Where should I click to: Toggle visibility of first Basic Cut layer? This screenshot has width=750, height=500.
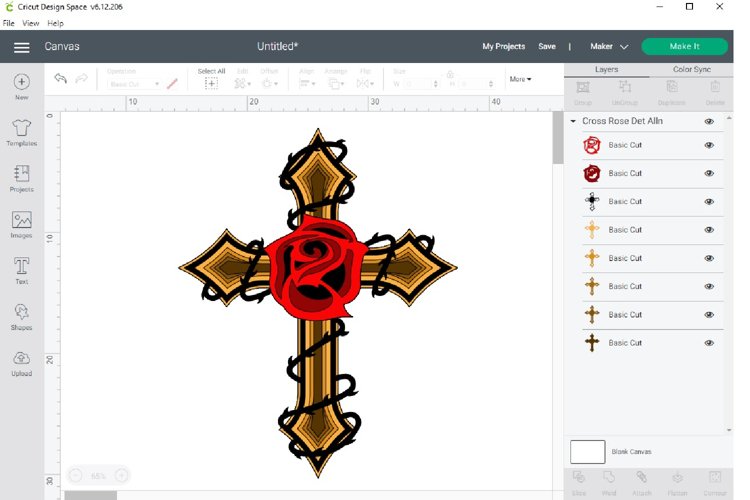tap(709, 145)
